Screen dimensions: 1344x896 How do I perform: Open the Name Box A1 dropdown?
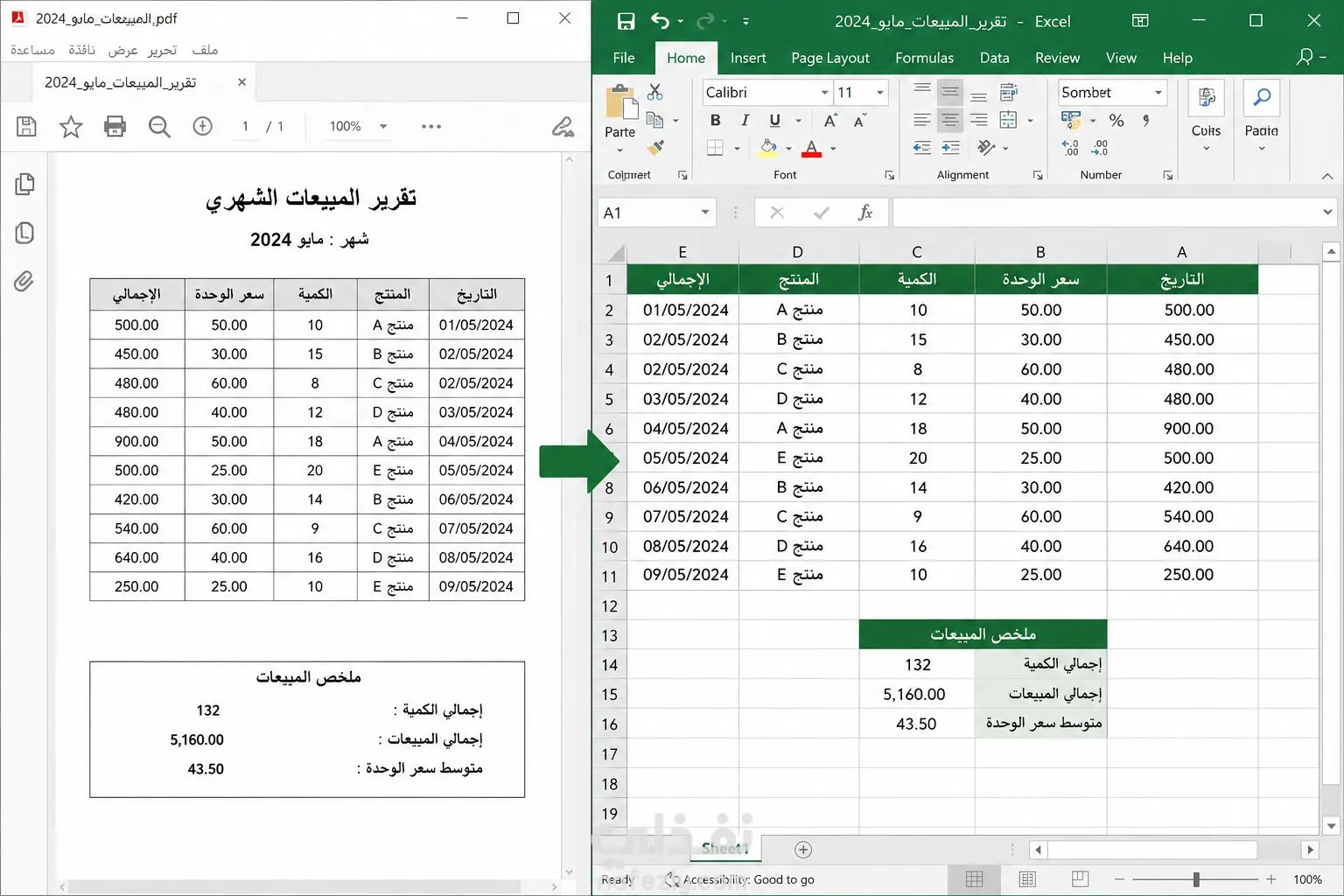point(704,213)
